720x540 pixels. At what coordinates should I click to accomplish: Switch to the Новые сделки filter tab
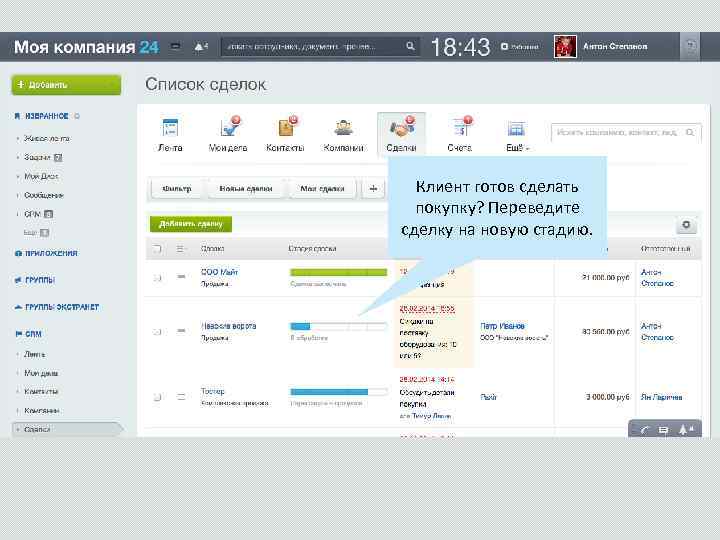coord(246,189)
